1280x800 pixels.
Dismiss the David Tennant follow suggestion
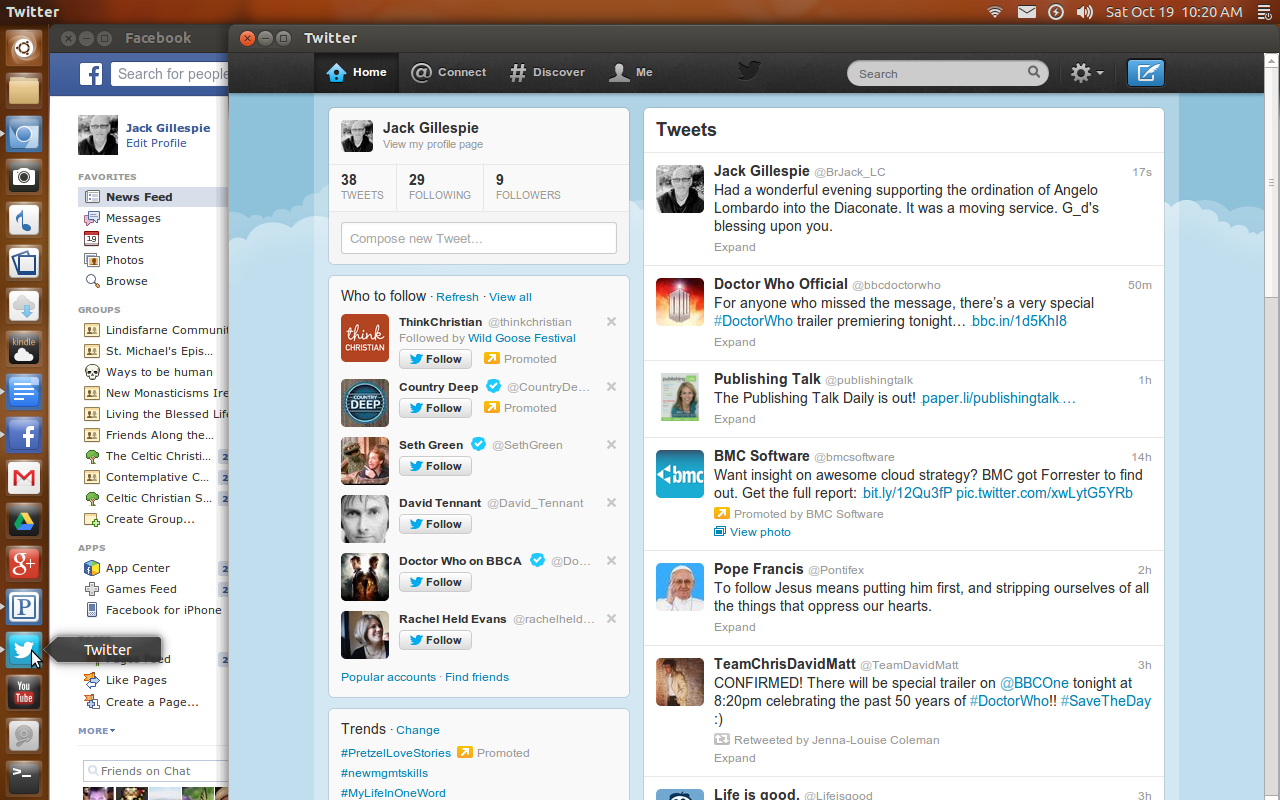tap(611, 503)
